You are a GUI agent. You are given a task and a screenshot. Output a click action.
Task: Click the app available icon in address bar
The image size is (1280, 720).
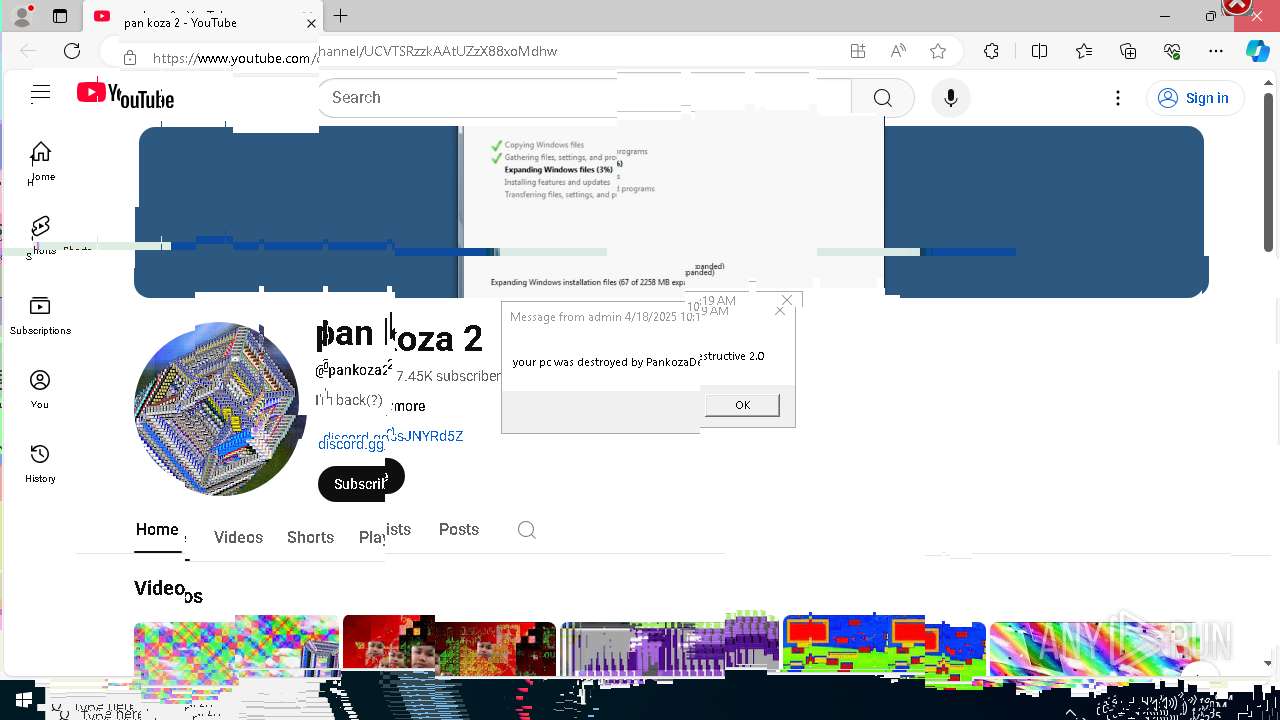point(858,51)
